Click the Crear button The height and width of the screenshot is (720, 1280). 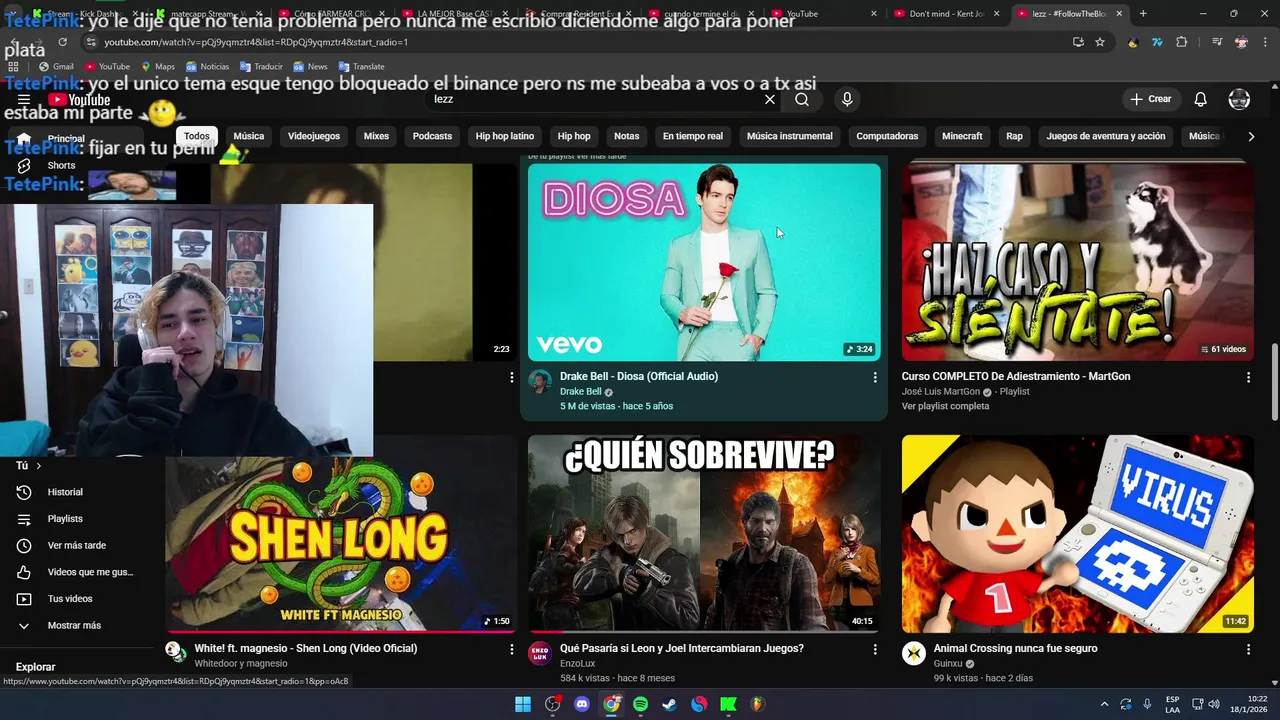[x=1151, y=99]
